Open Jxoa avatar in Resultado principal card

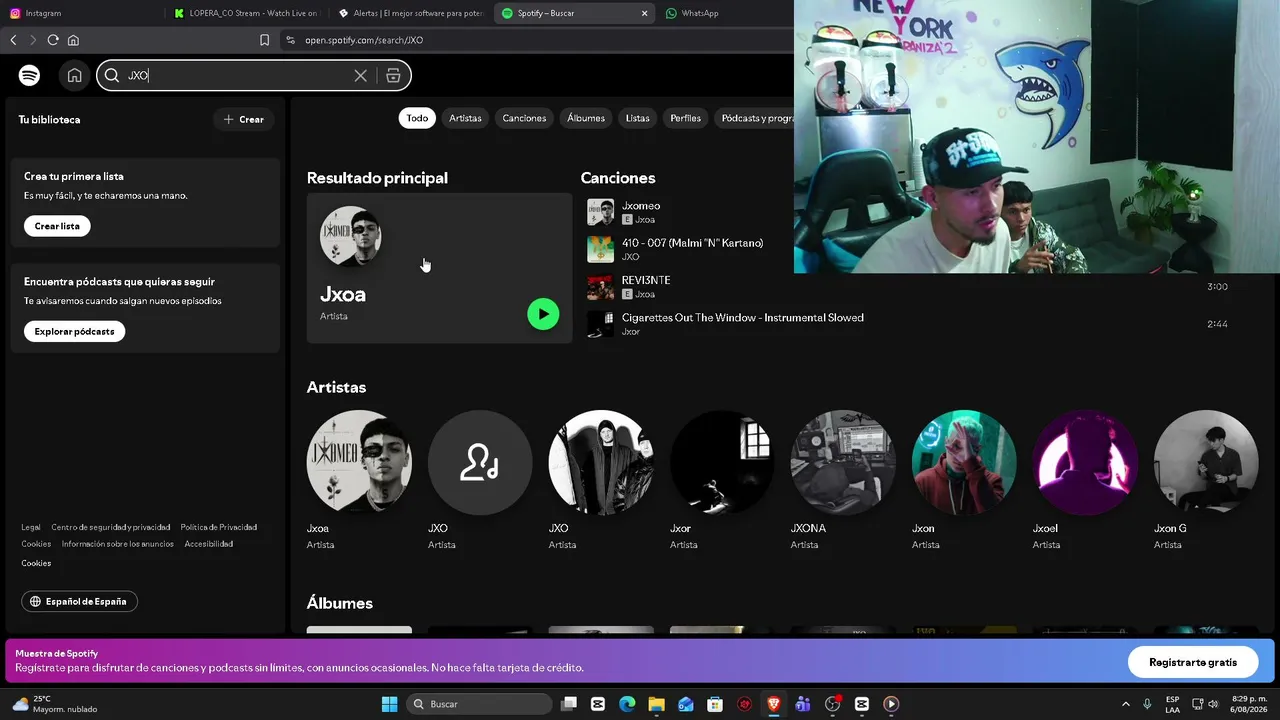pyautogui.click(x=350, y=237)
